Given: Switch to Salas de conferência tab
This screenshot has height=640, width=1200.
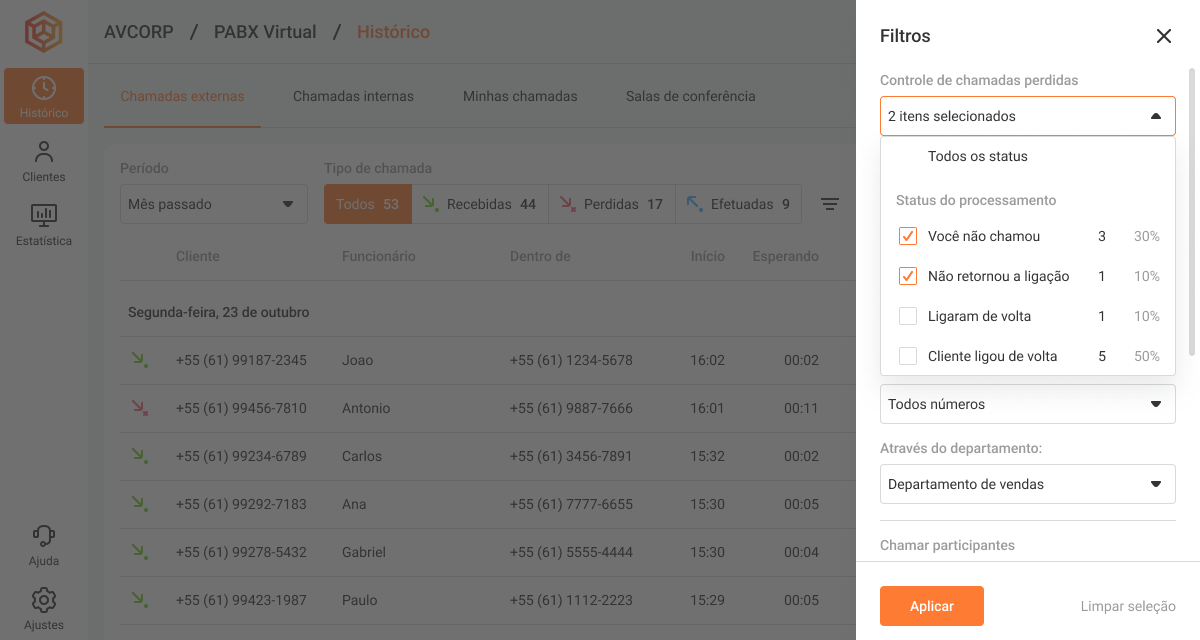Looking at the screenshot, I should pos(690,97).
